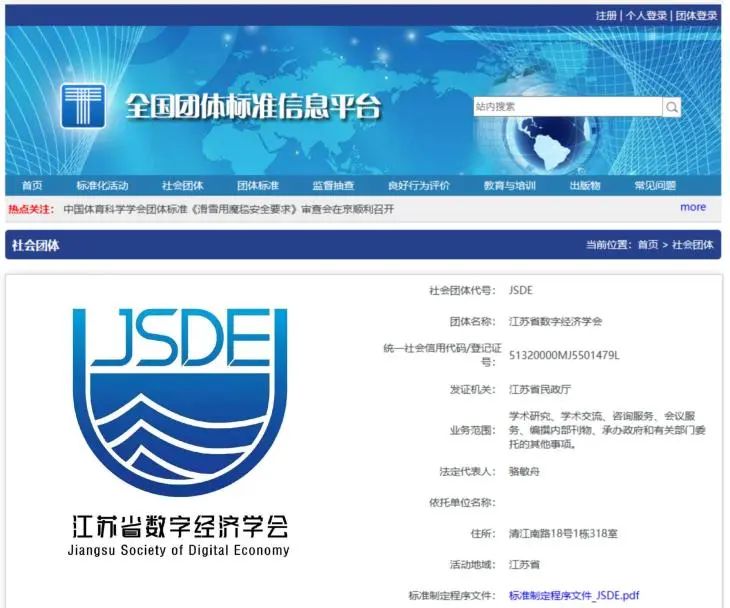Viewport: 730px width, 608px height.
Task: Click the 全国团体标准信息平台 site title
Action: point(253,107)
